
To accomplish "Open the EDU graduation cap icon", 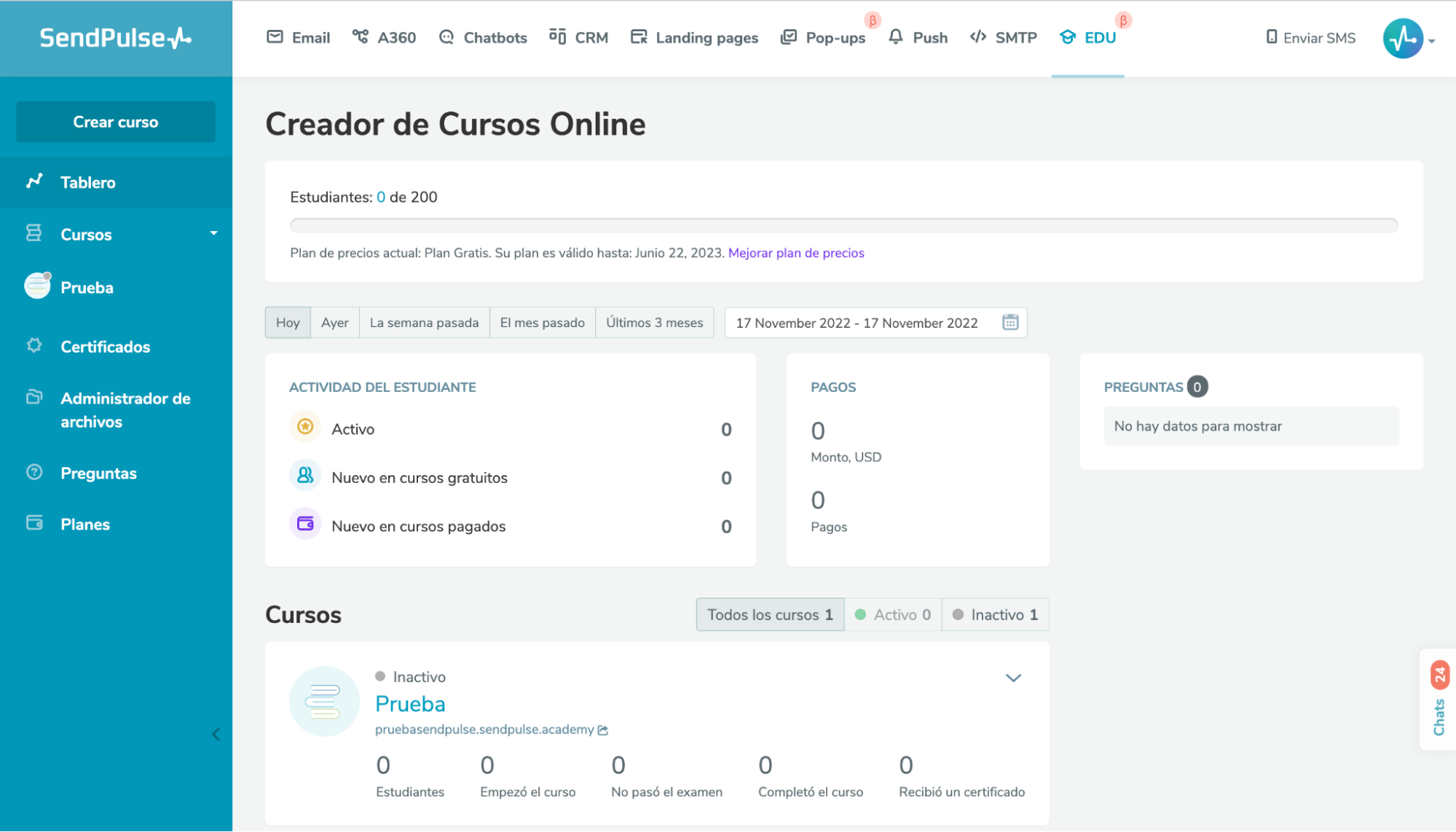I will pyautogui.click(x=1067, y=37).
